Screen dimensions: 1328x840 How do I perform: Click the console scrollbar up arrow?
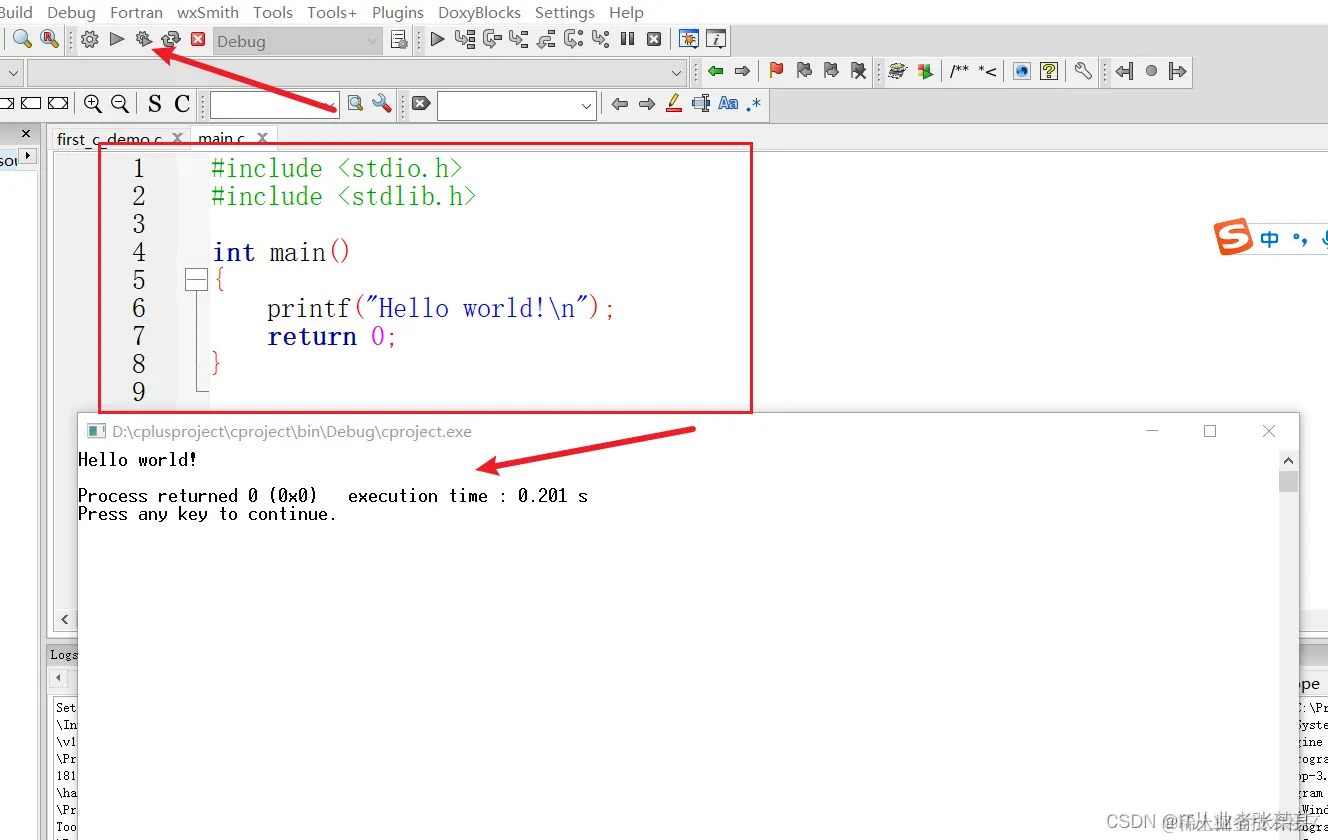[1288, 460]
